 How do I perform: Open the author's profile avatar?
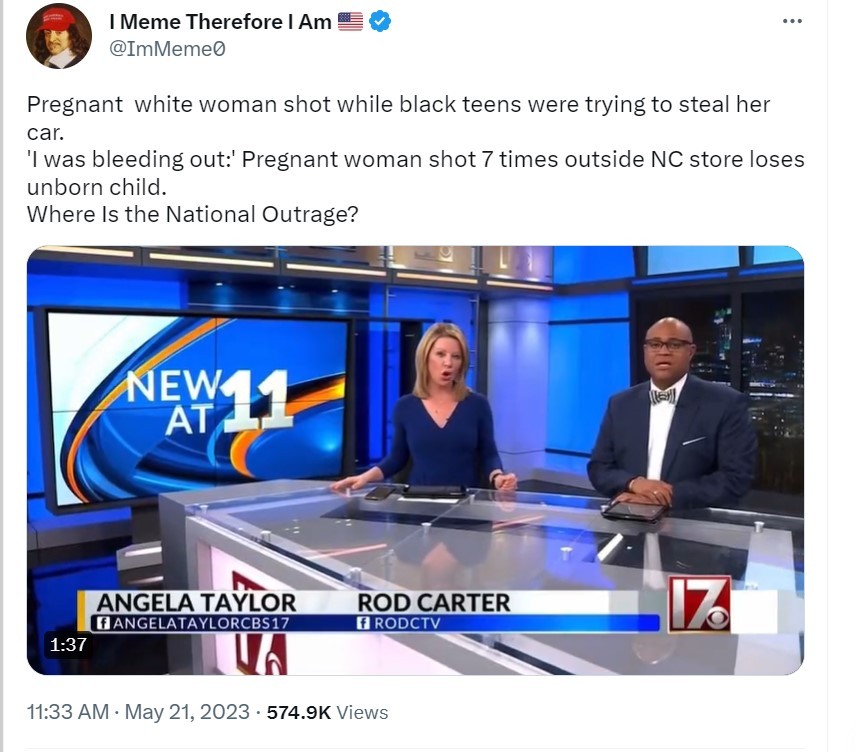pyautogui.click(x=59, y=35)
